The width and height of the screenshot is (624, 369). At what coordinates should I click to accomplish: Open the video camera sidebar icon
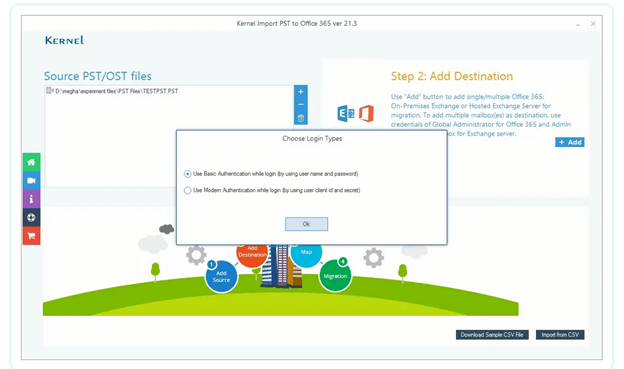tap(31, 181)
